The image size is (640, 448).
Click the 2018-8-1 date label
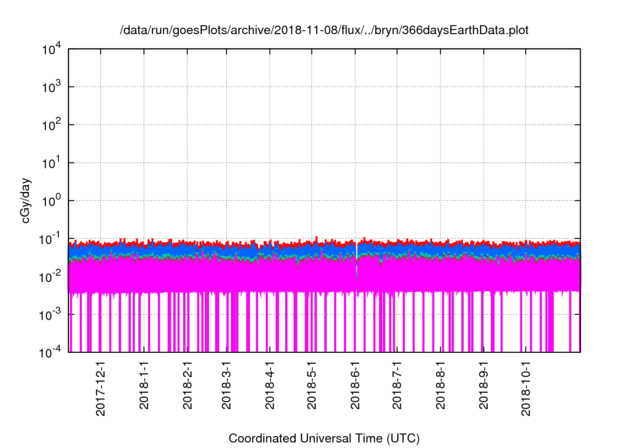pos(440,385)
